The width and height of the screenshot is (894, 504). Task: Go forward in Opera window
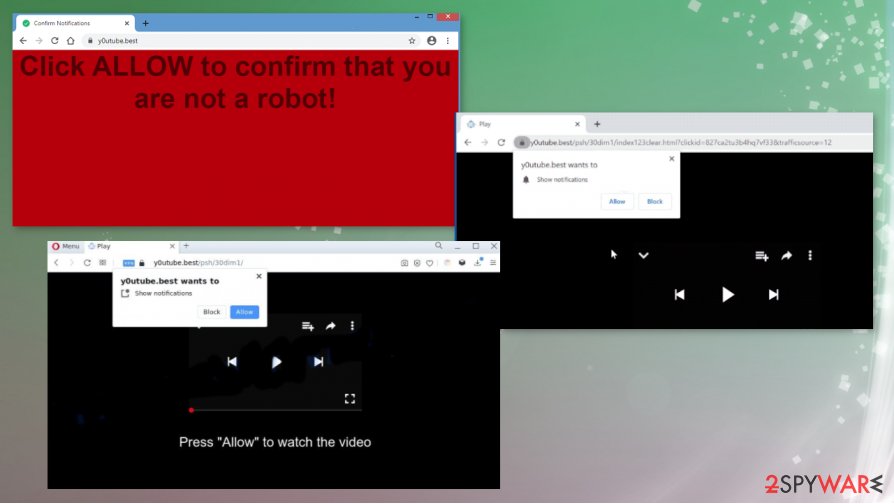pyautogui.click(x=71, y=263)
